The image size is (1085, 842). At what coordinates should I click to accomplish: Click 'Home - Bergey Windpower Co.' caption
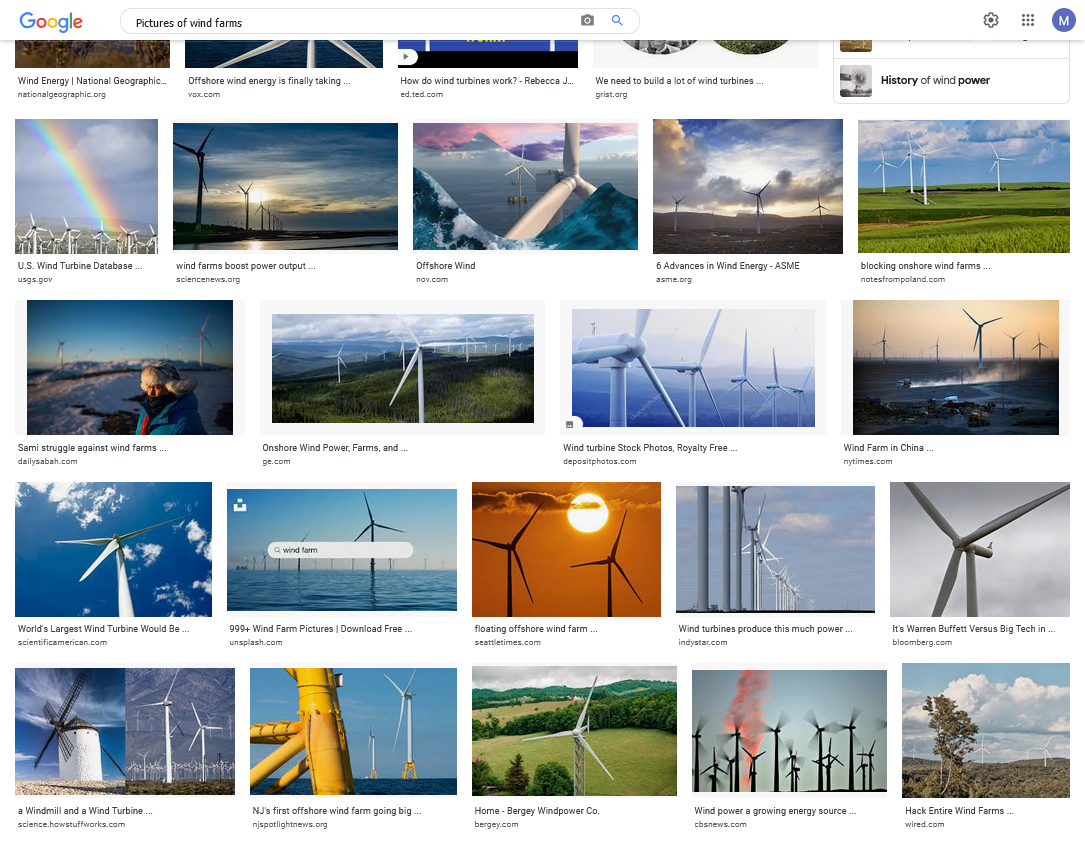537,811
